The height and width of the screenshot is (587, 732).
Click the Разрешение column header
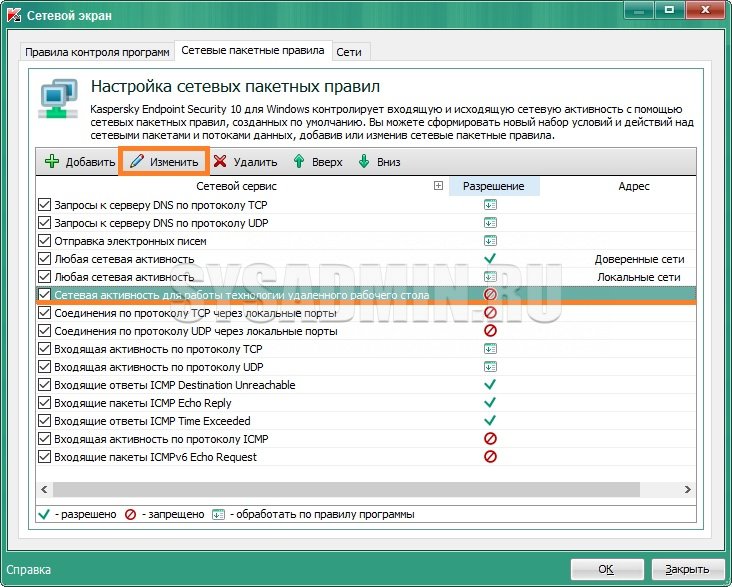pos(494,186)
